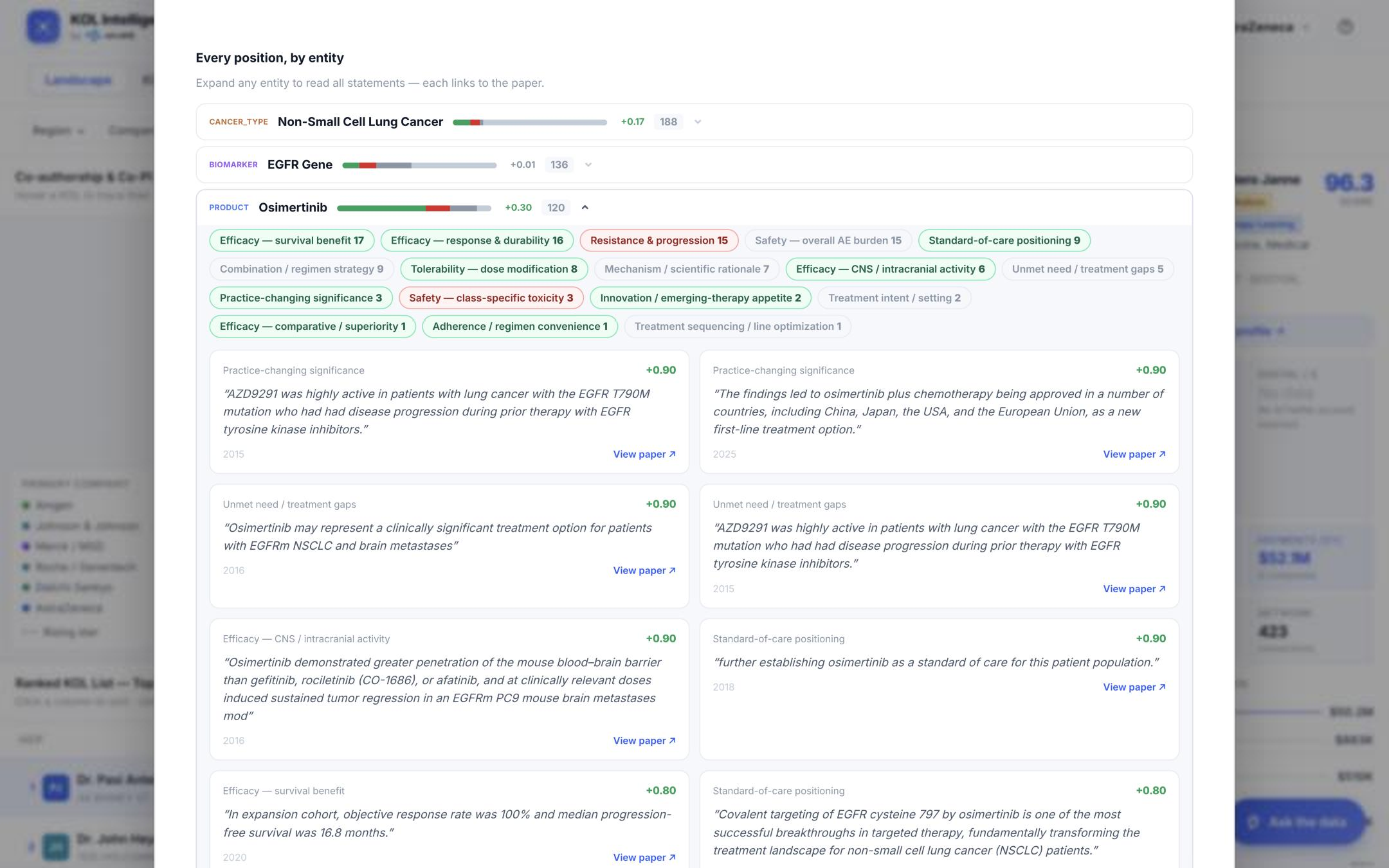The image size is (1389, 868).
Task: Filter by Safety — class-specific toxicity 3
Action: point(491,298)
